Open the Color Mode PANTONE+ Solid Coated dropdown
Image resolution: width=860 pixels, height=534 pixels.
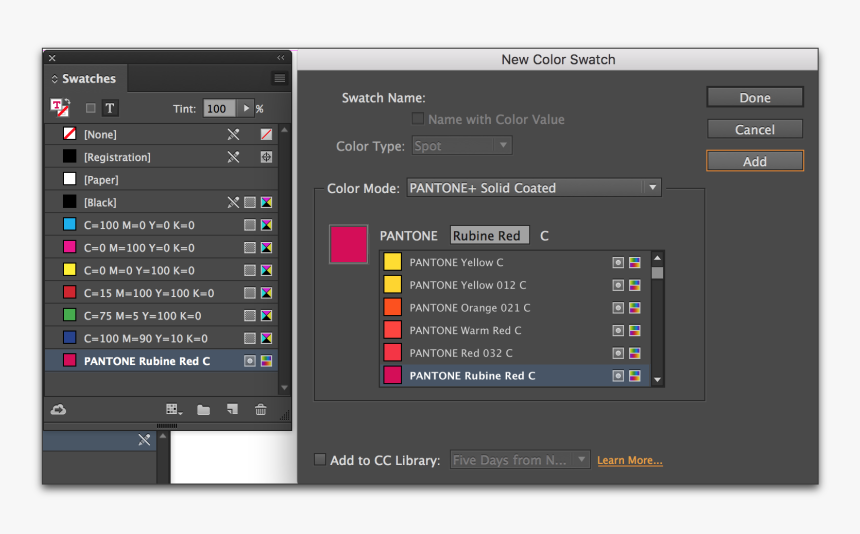click(x=534, y=188)
